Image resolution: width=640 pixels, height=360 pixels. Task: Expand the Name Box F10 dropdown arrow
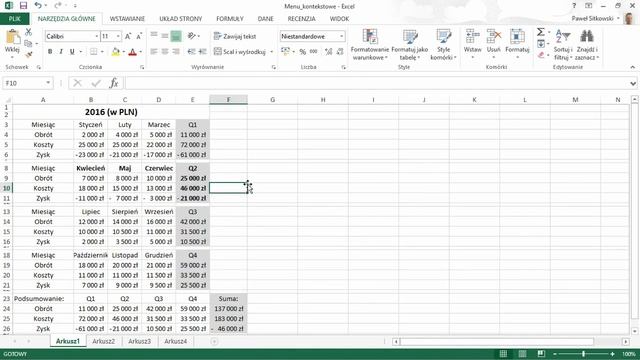[48, 83]
